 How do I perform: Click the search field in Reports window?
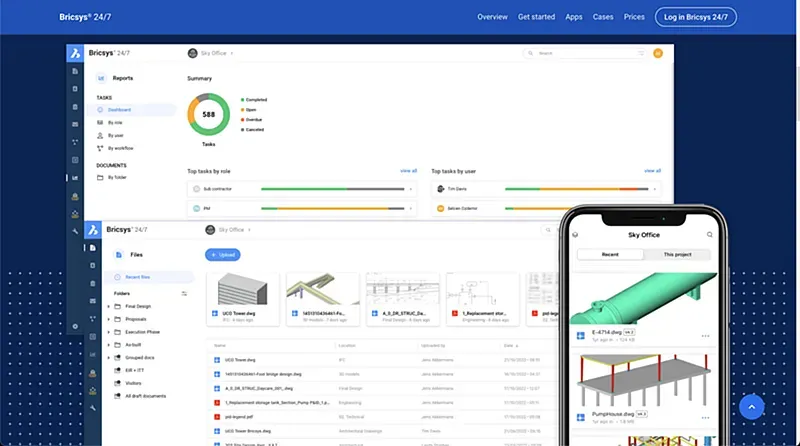(584, 53)
